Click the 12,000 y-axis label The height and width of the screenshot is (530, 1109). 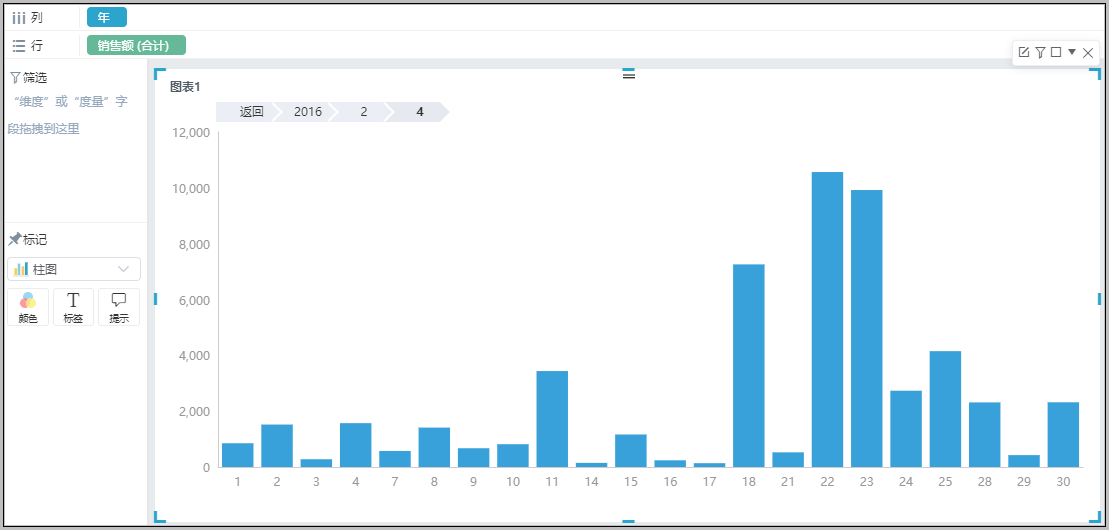190,133
